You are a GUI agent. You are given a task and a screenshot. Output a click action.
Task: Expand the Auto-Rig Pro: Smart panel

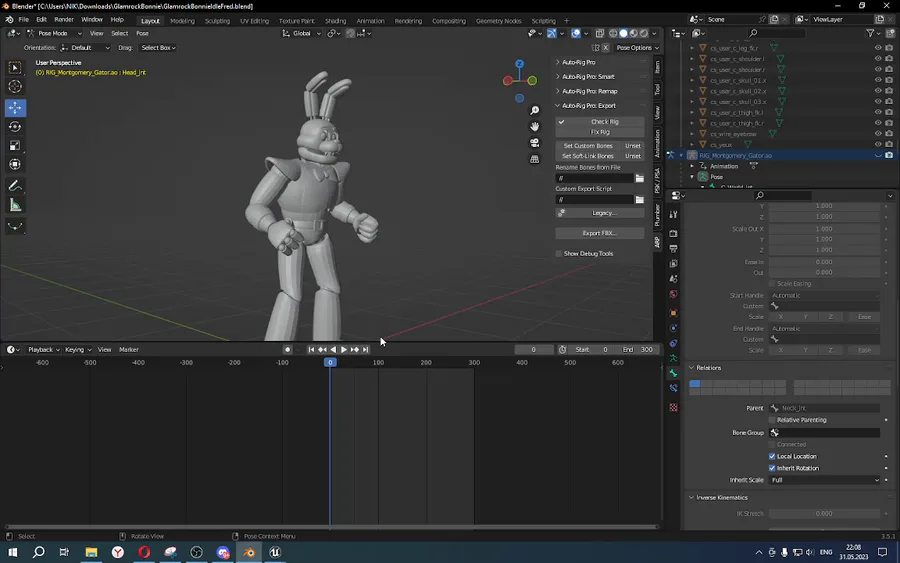588,76
